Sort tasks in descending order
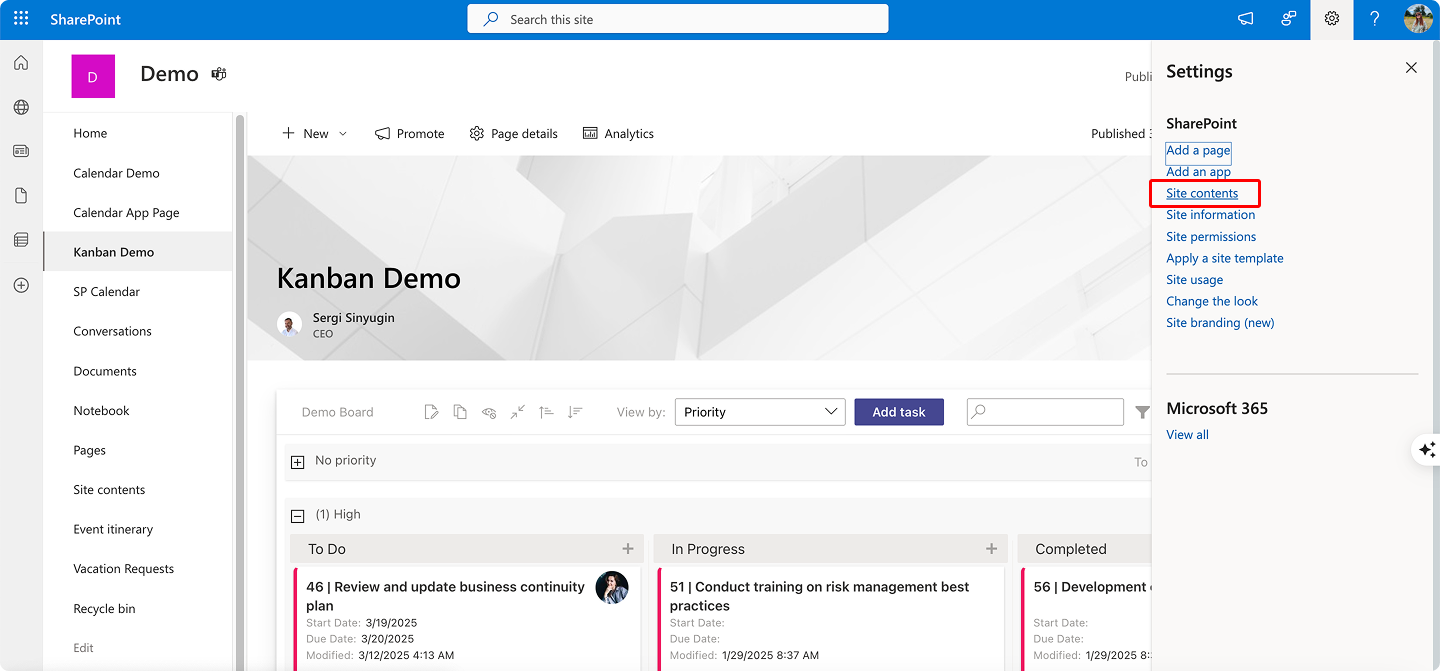 click(x=575, y=412)
